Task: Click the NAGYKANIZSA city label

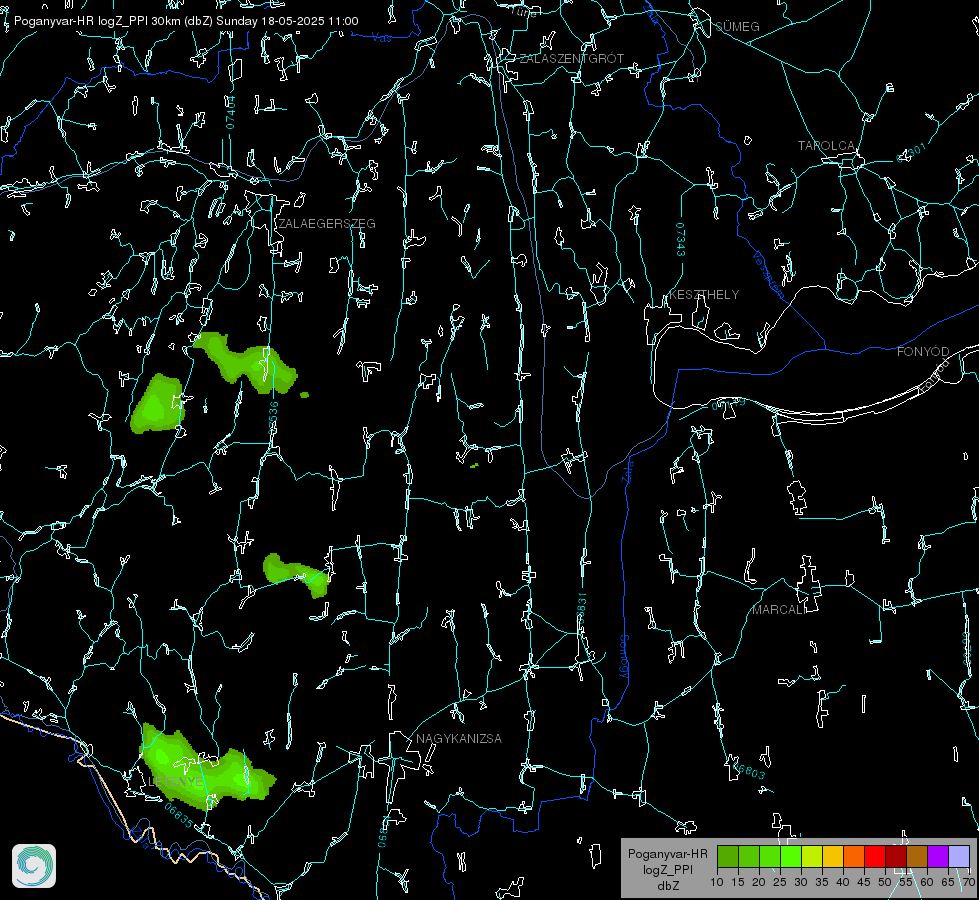Action: click(x=459, y=739)
